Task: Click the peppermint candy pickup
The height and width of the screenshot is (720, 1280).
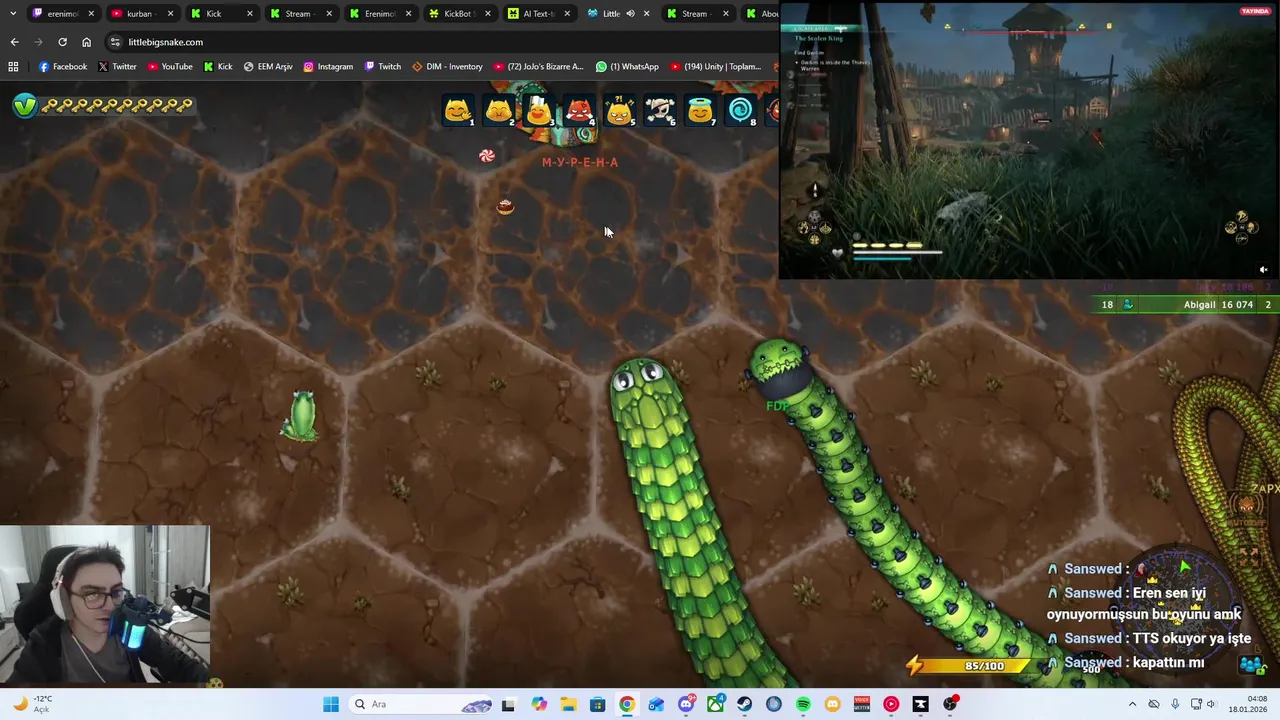Action: 486,156
